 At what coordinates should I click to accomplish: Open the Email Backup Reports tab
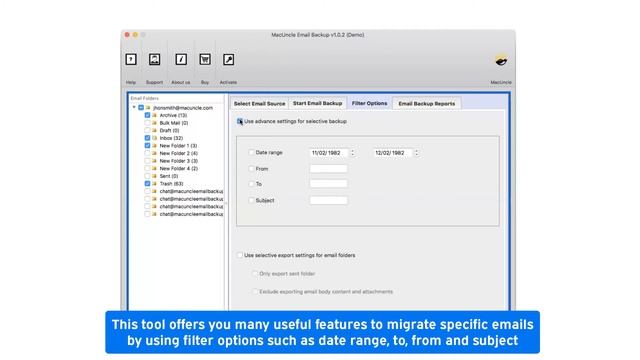coord(427,104)
